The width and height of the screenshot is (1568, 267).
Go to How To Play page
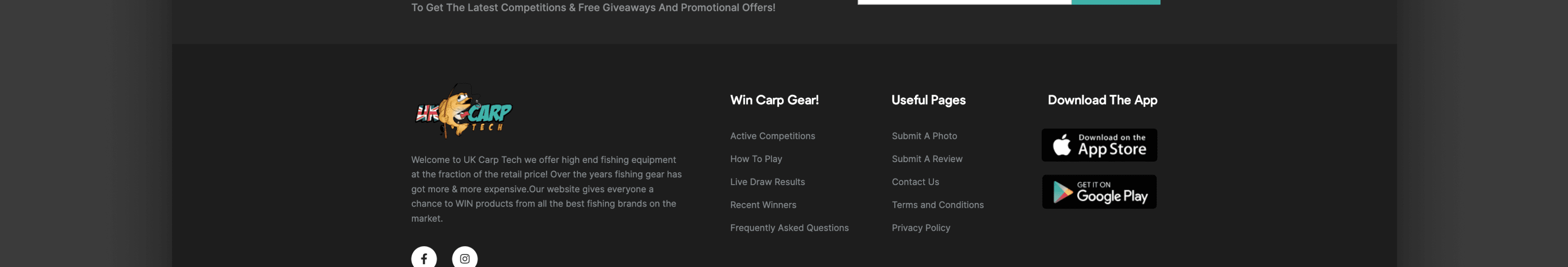tap(755, 159)
